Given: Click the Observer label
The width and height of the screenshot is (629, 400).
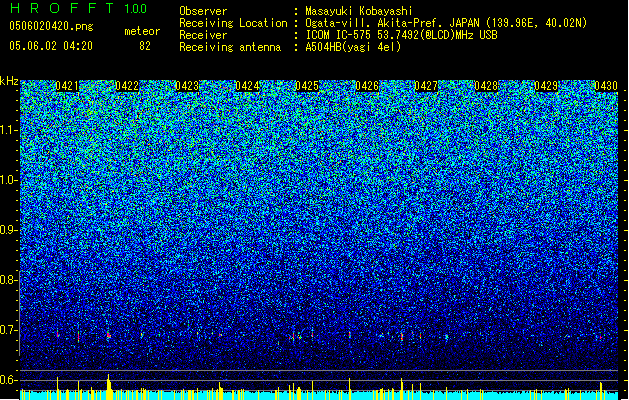Looking at the screenshot, I should 203,11.
